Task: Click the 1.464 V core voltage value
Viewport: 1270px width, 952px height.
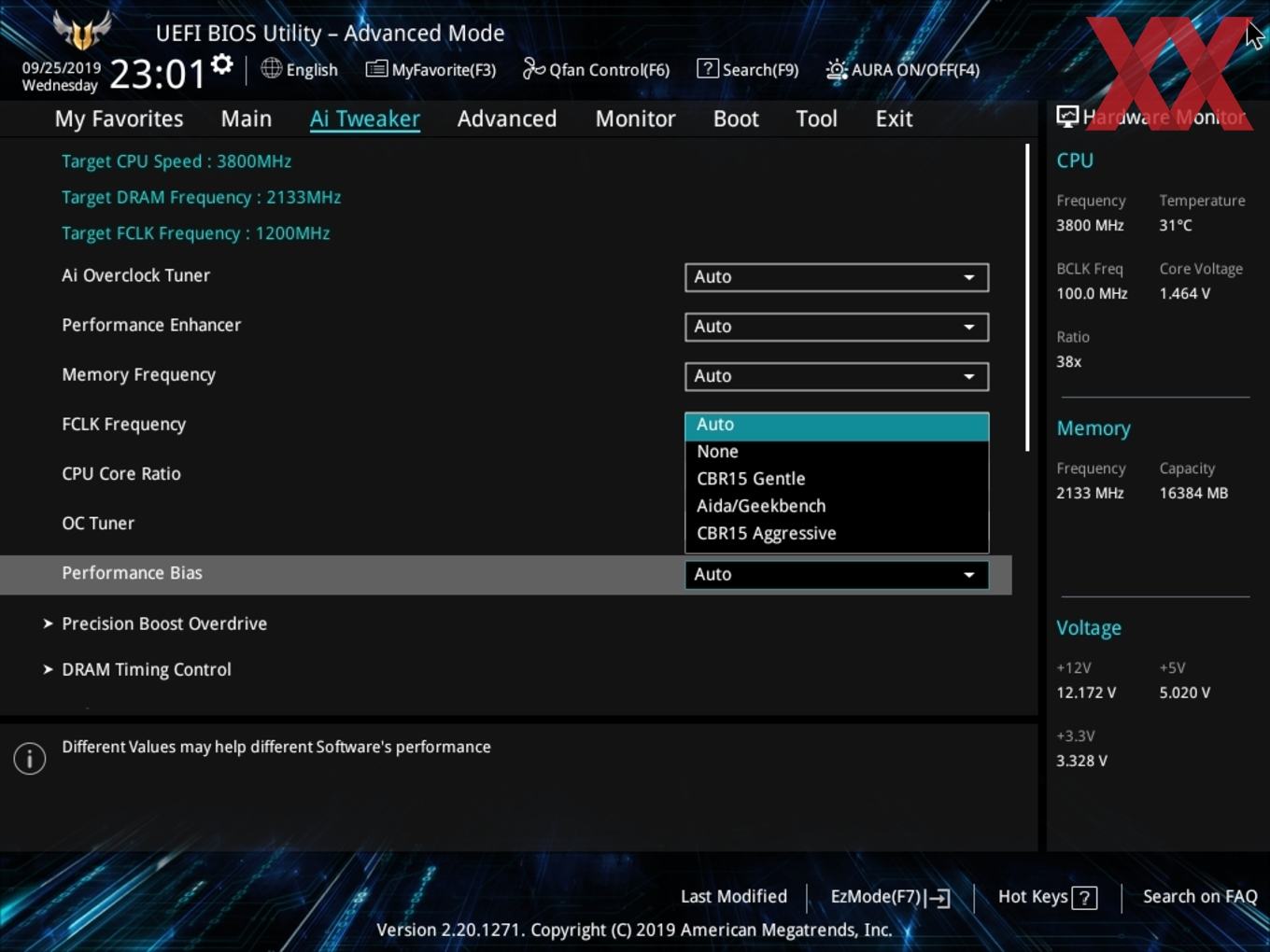Action: (x=1184, y=293)
